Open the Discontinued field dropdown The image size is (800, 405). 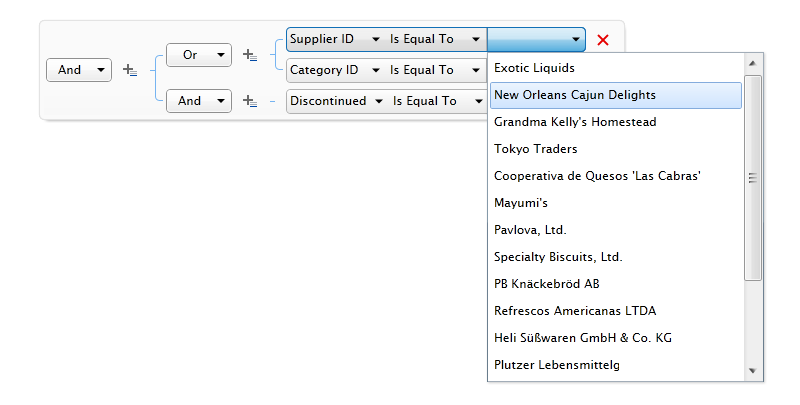[337, 101]
